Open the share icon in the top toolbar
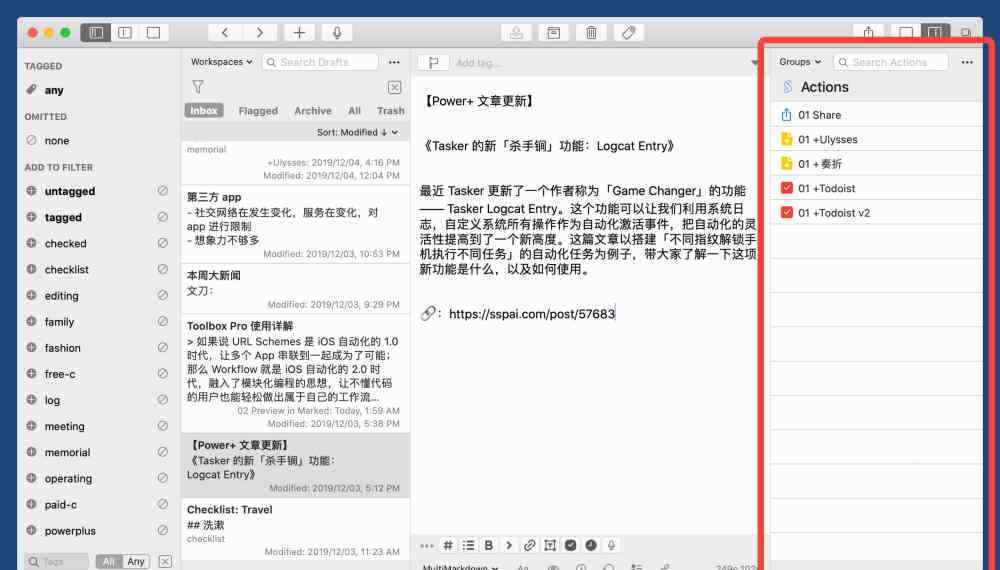This screenshot has height=570, width=1000. (868, 33)
